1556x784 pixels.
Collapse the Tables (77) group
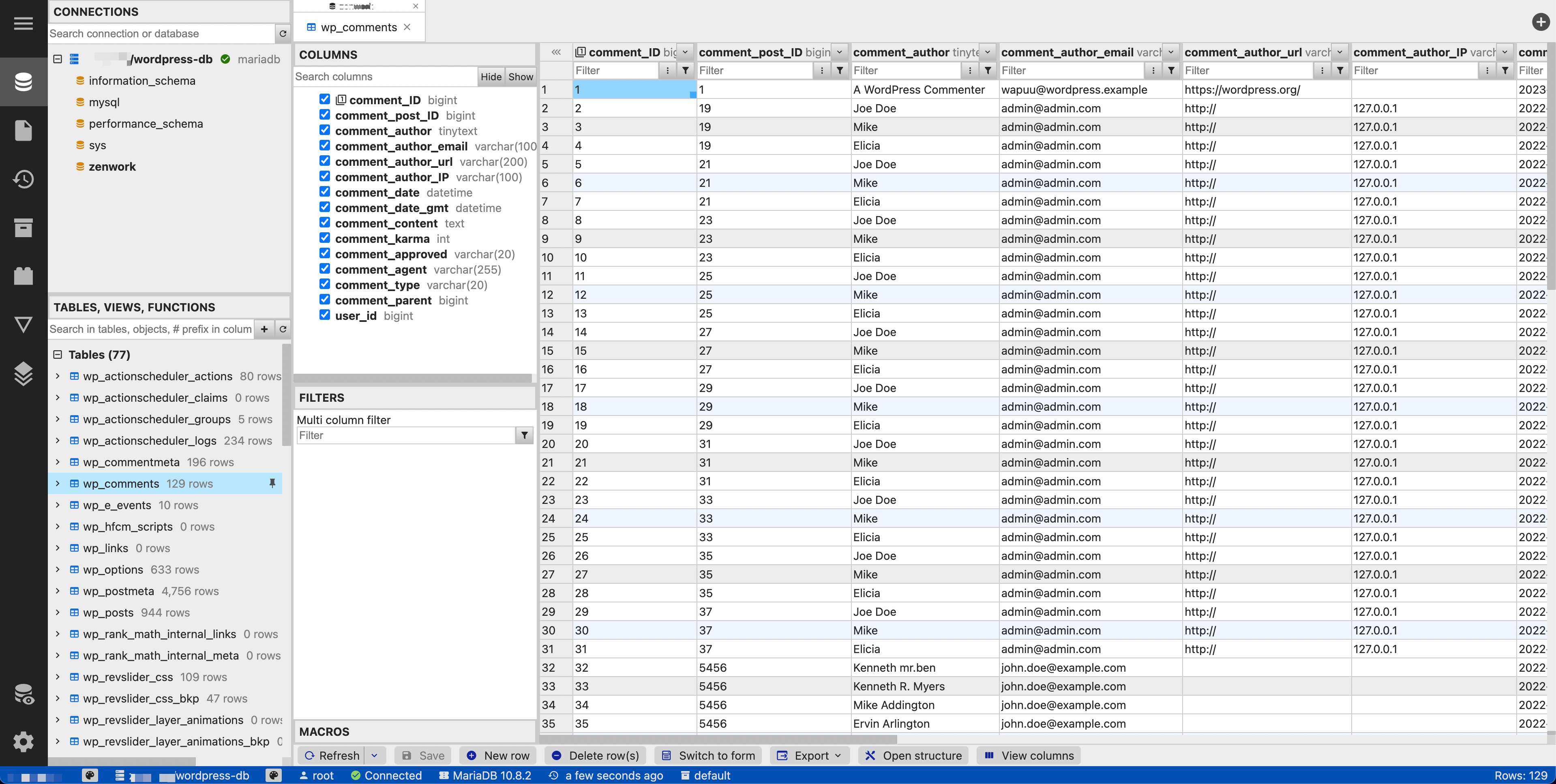pyautogui.click(x=58, y=355)
